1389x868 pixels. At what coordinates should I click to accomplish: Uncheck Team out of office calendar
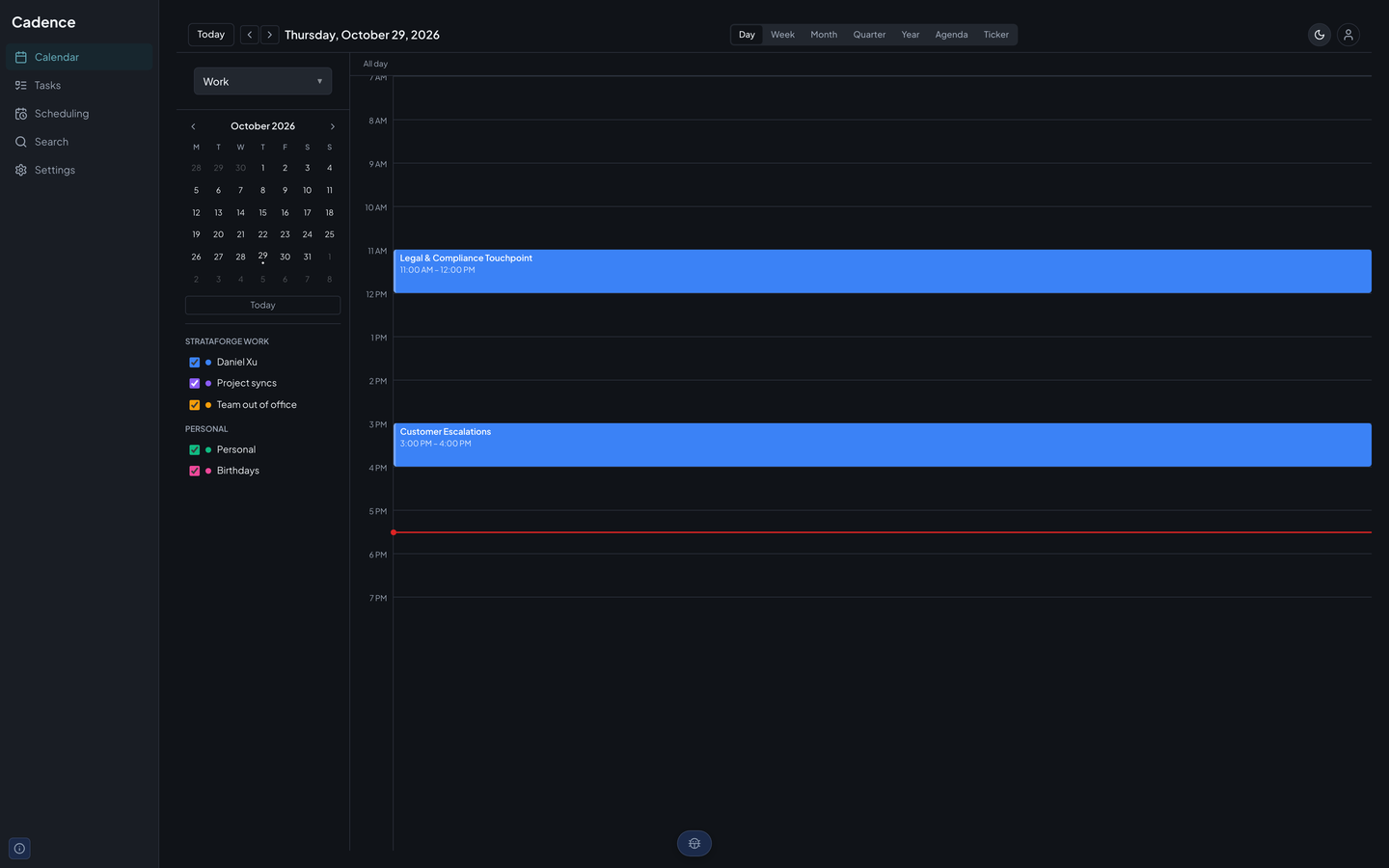click(x=195, y=405)
